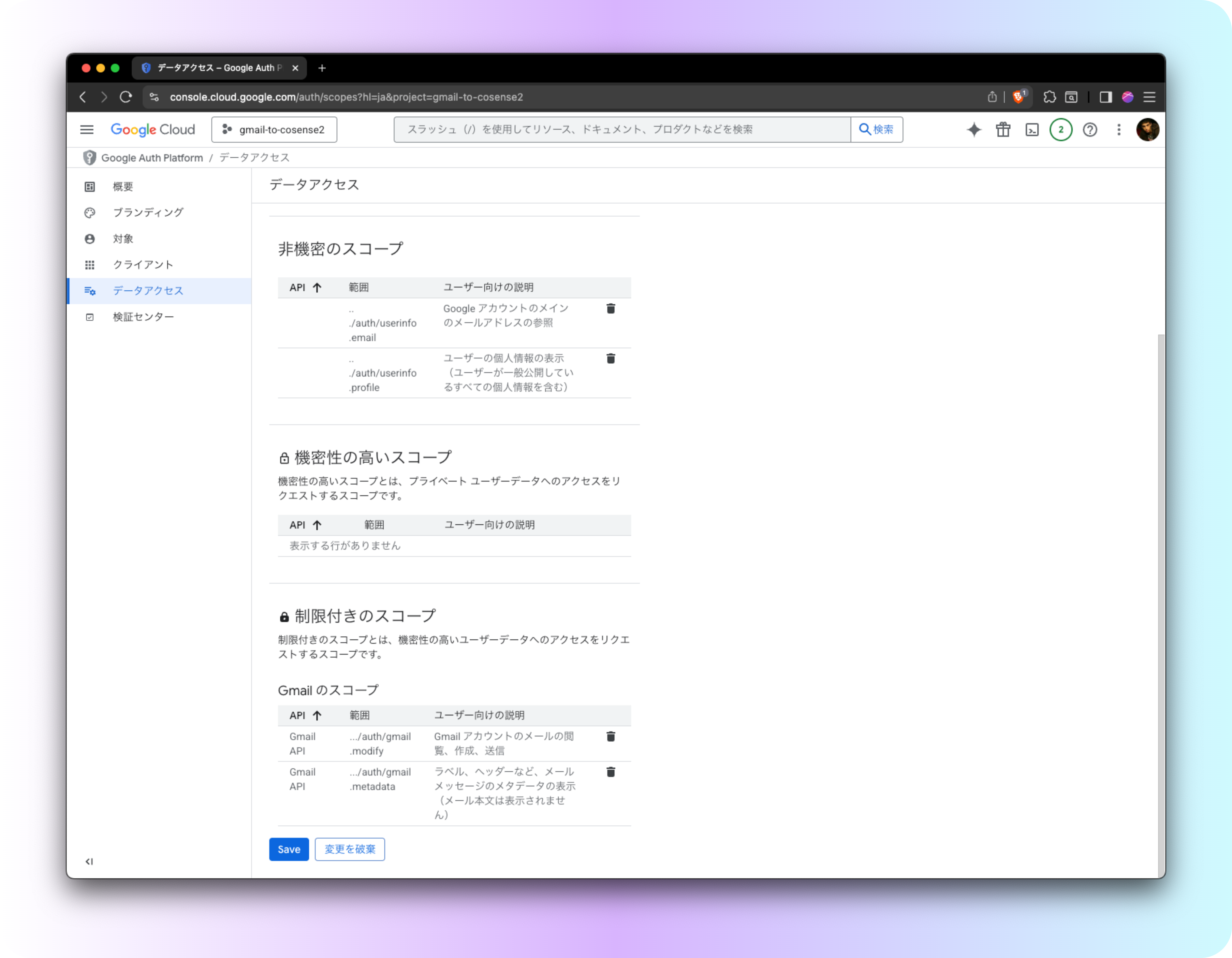Click the Brave Leo colorful icon
The width and height of the screenshot is (1232, 958).
point(1128,97)
